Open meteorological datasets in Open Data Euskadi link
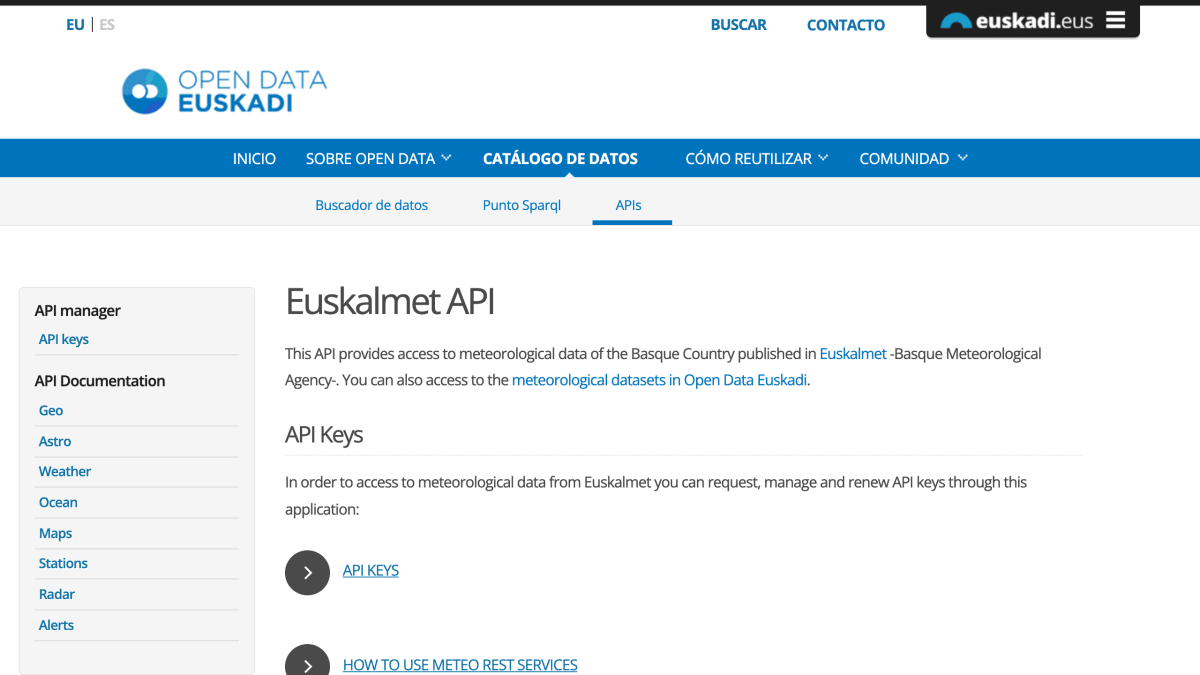 pos(659,380)
